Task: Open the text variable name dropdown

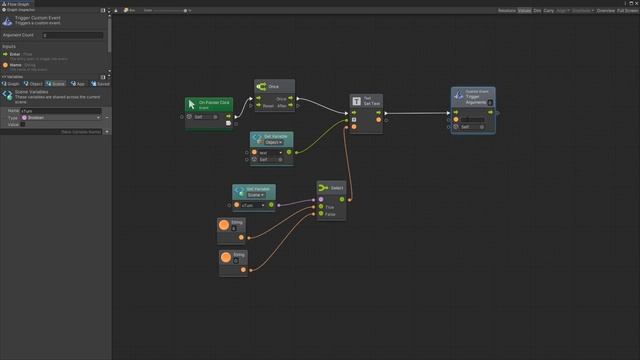Action: [x=270, y=153]
